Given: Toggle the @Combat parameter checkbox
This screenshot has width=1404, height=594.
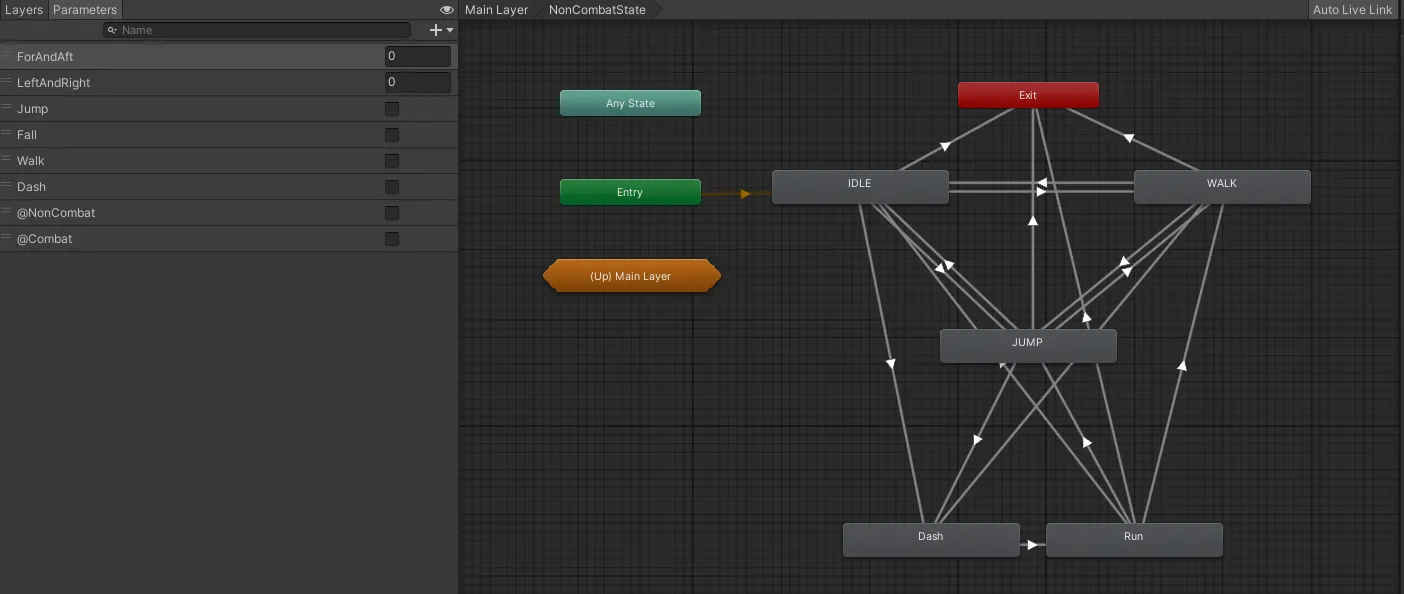Looking at the screenshot, I should tap(392, 239).
